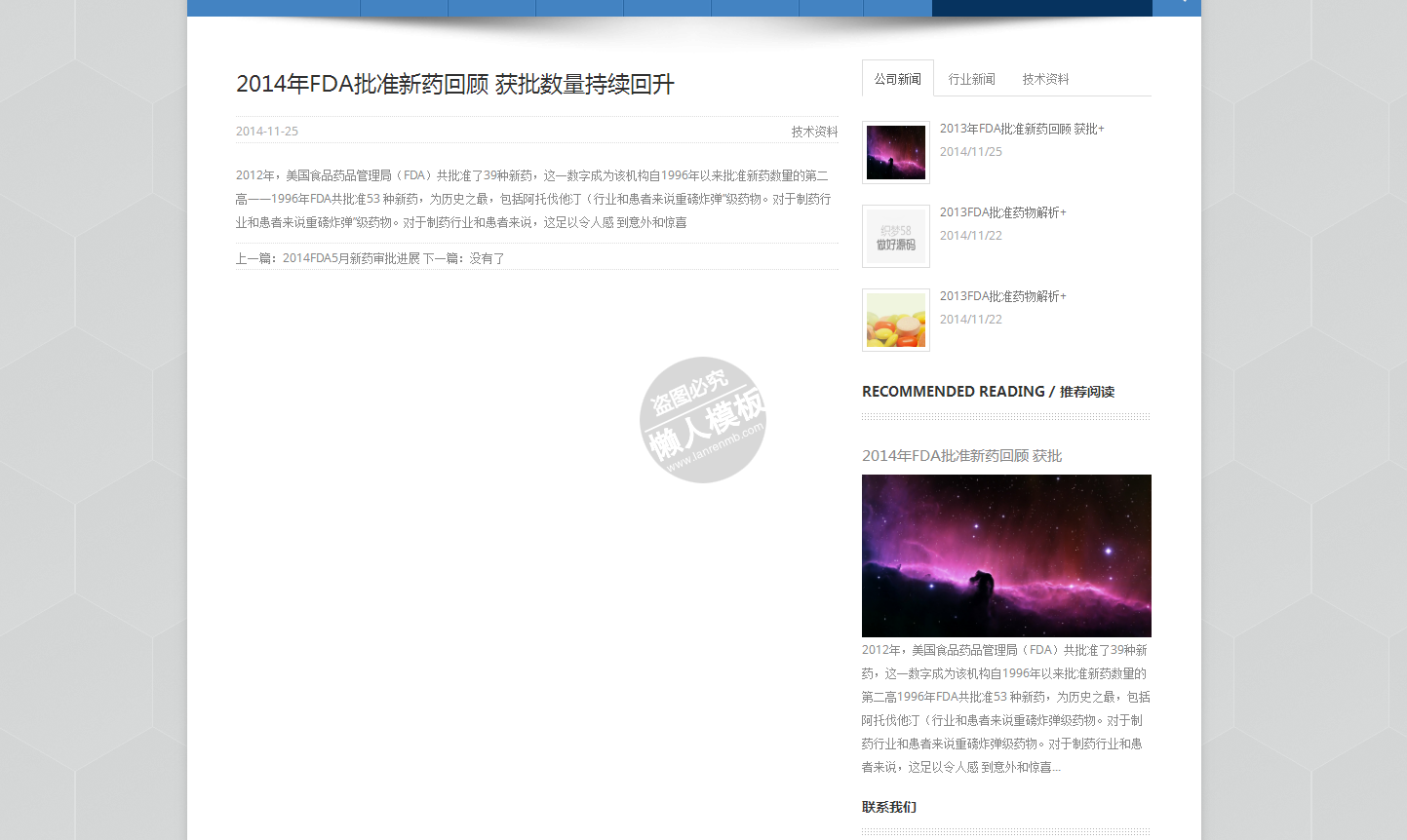
Task: Click the 联系我们 heading
Action: click(x=889, y=807)
